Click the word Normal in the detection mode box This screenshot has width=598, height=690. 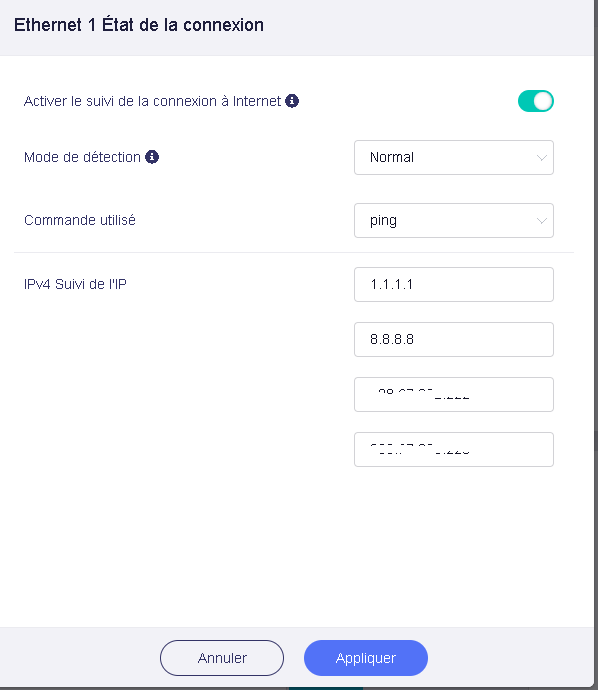coord(392,158)
